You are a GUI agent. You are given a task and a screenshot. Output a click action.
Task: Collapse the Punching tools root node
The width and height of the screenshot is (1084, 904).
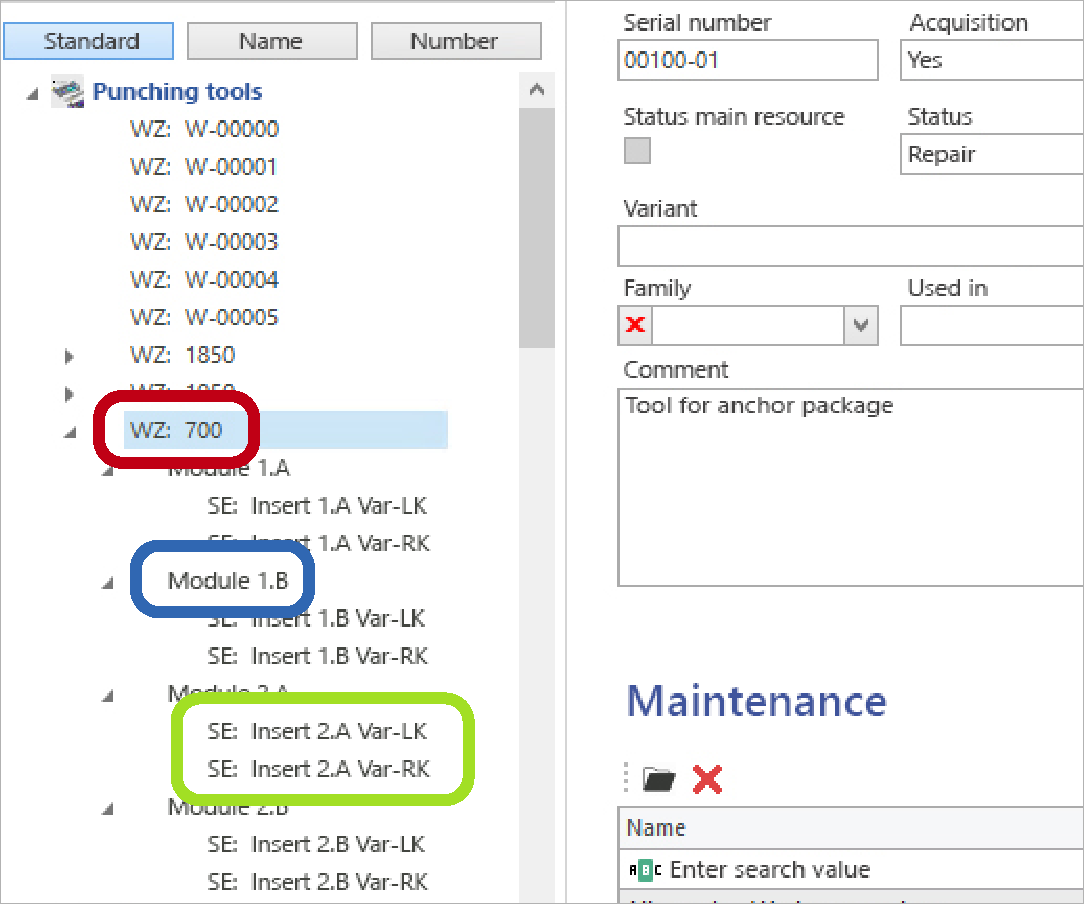(33, 93)
